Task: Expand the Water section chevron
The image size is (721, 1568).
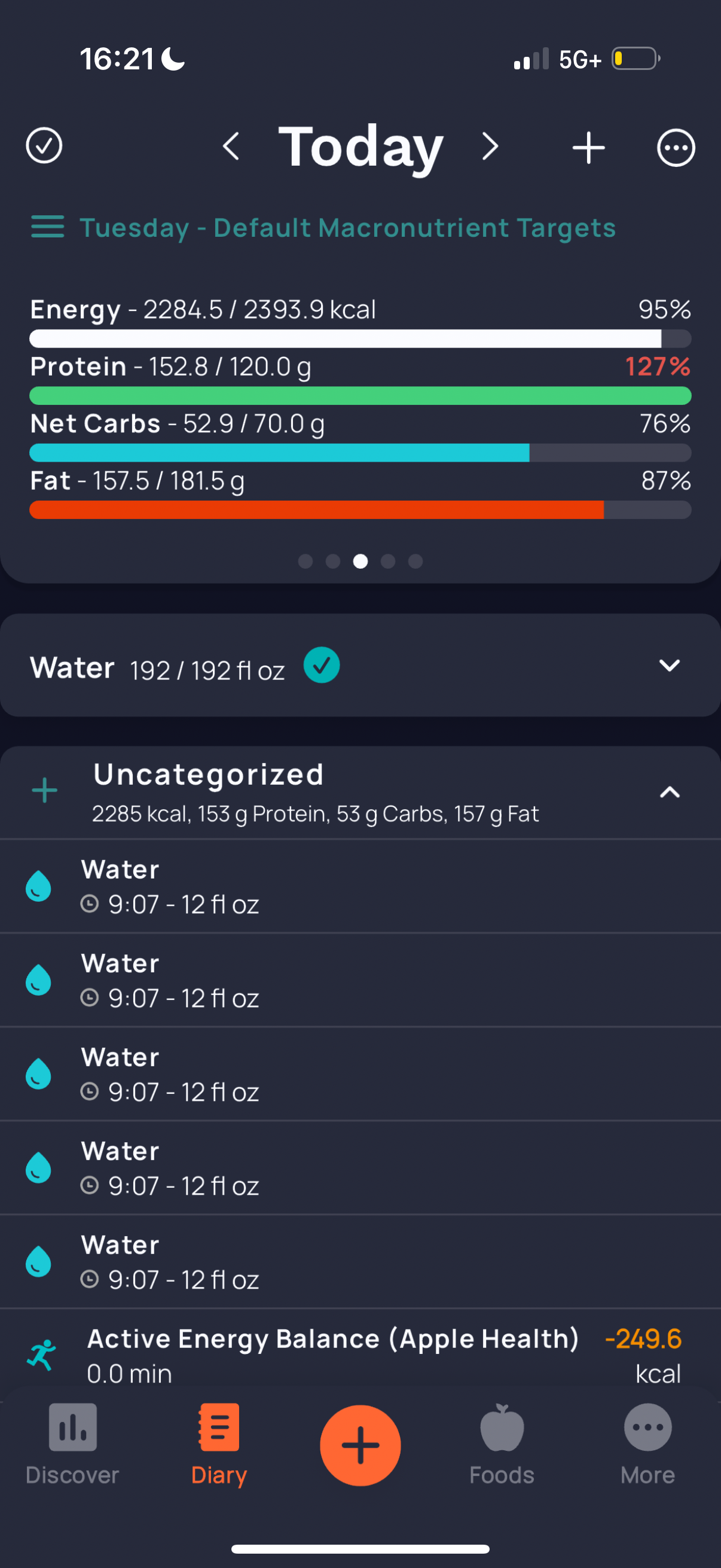Action: [669, 666]
